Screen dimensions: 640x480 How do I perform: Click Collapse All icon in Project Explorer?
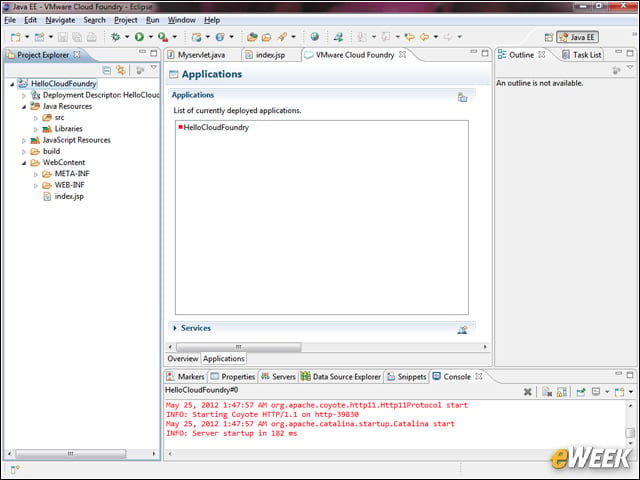[x=107, y=70]
